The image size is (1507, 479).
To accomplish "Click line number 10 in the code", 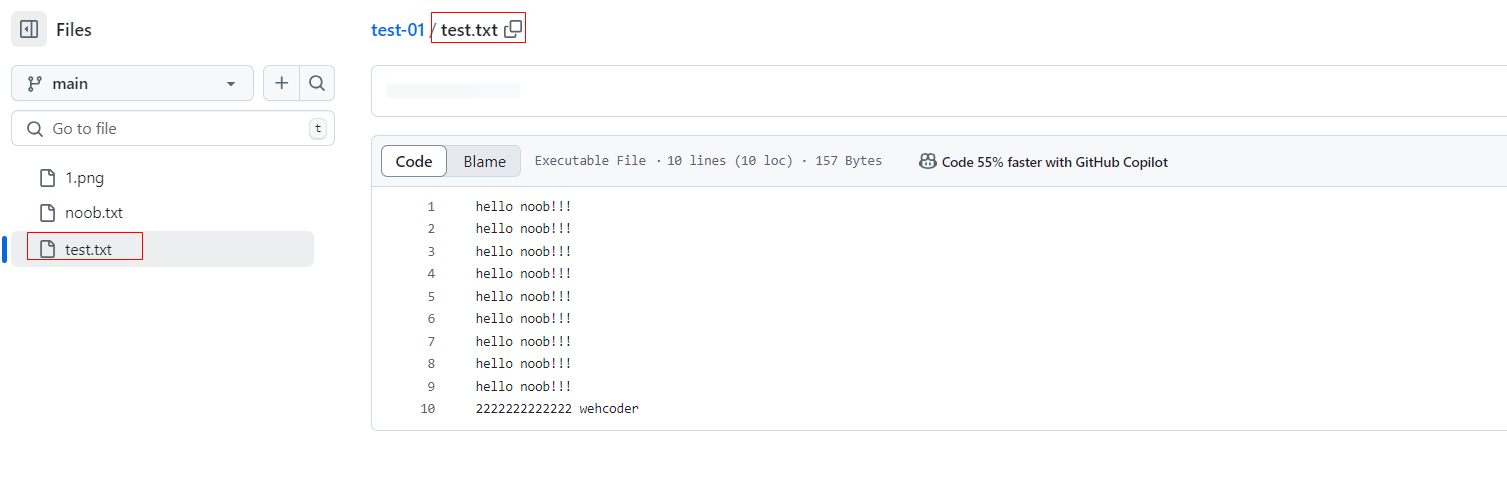I will coord(428,409).
